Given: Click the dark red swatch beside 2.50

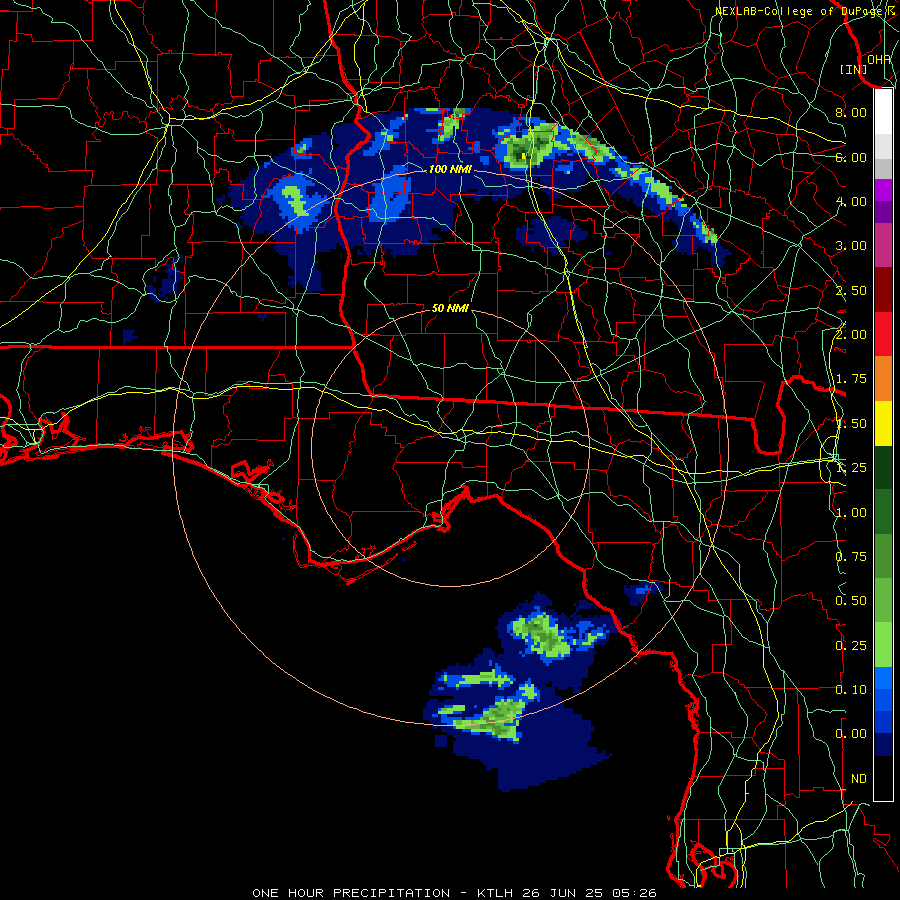Looking at the screenshot, I should [x=883, y=290].
